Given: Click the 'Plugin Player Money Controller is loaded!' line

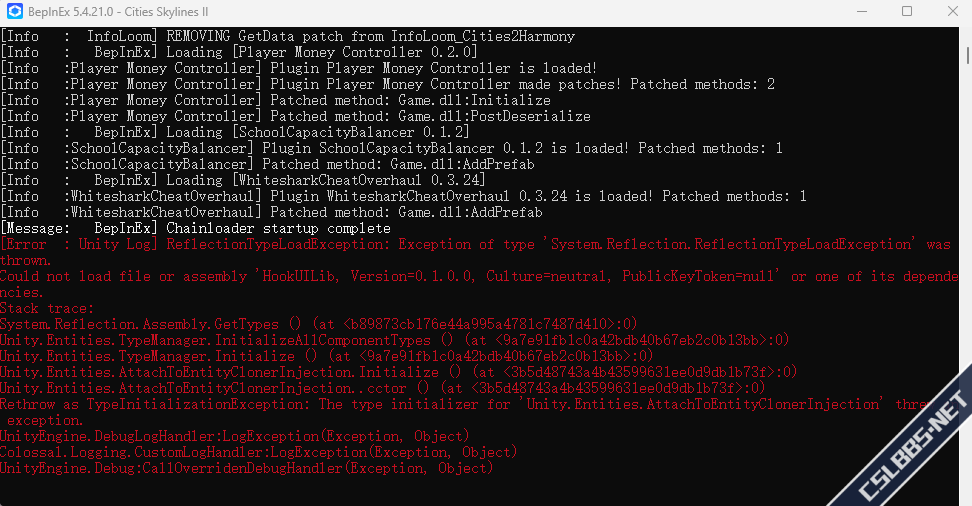Looking at the screenshot, I should pos(300,68).
